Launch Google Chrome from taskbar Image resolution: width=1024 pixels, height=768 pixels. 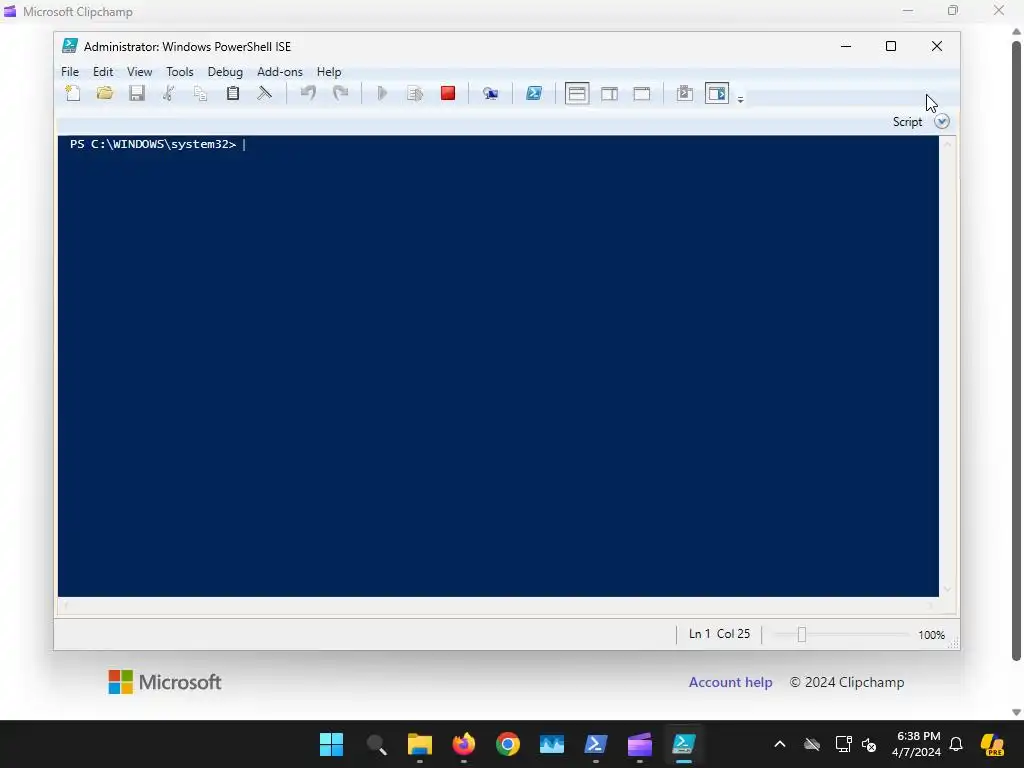click(x=507, y=744)
